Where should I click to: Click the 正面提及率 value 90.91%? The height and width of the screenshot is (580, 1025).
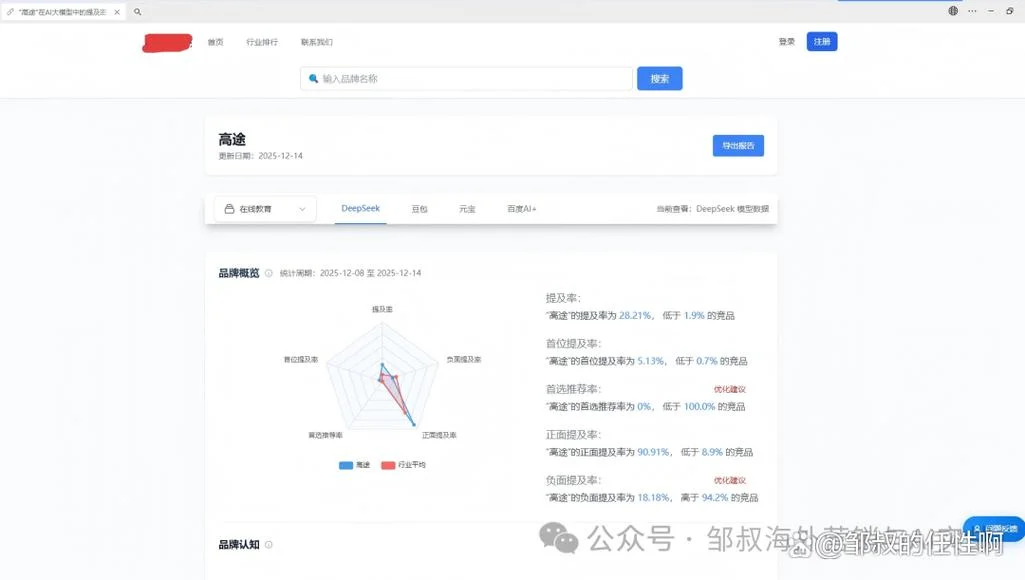click(653, 452)
